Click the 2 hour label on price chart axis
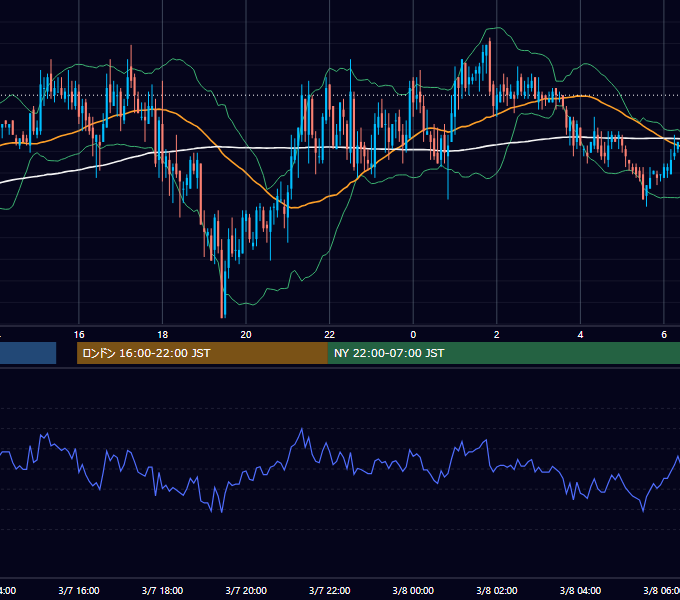This screenshot has width=680, height=600. [x=497, y=335]
